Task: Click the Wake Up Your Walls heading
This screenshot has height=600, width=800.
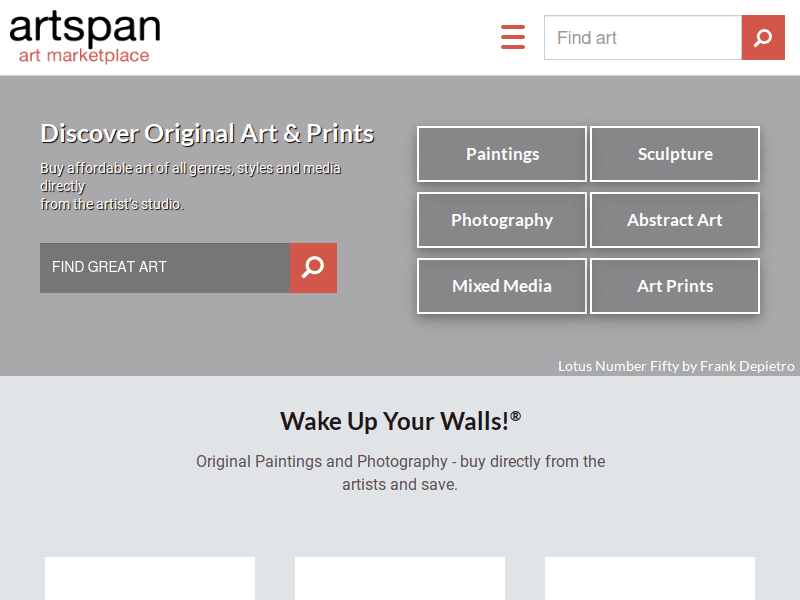Action: pos(400,421)
